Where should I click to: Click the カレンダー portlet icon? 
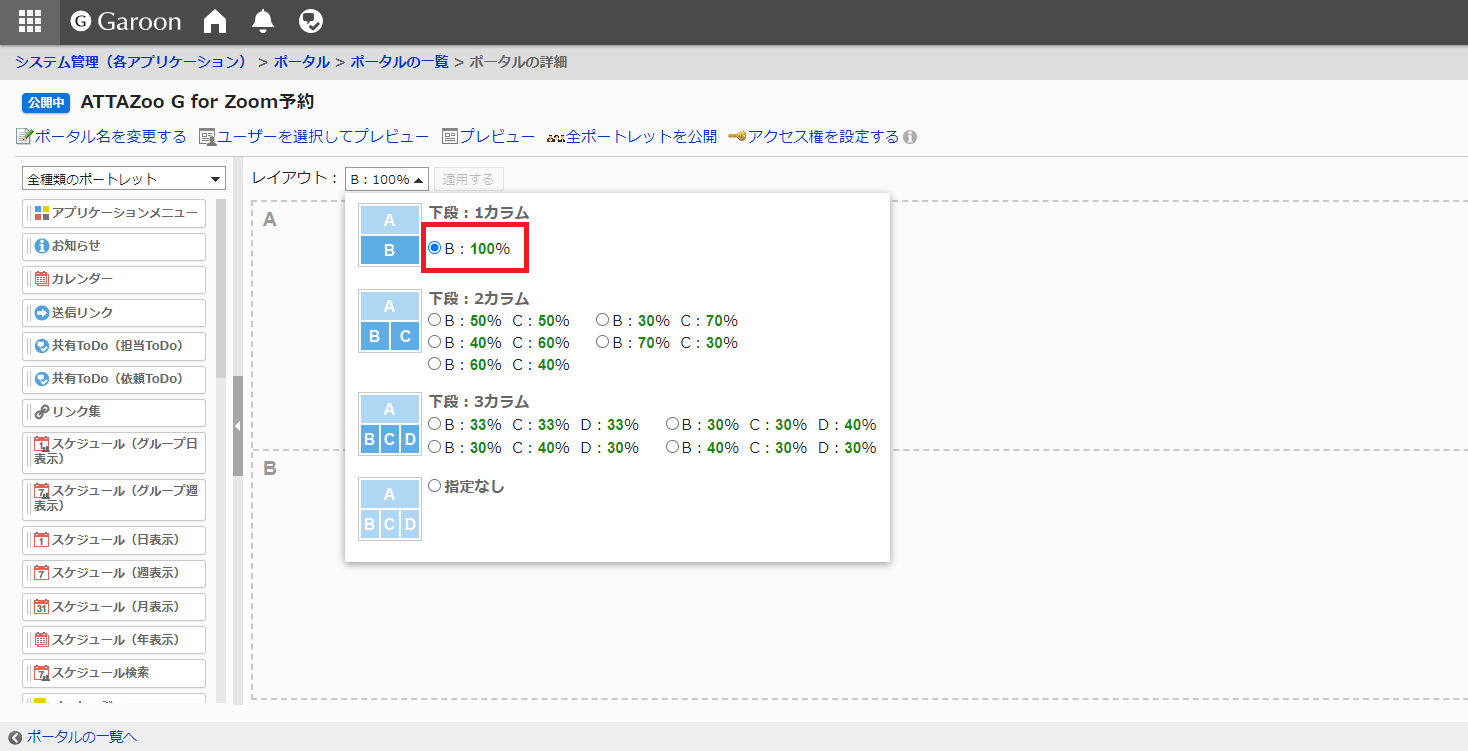click(x=42, y=279)
